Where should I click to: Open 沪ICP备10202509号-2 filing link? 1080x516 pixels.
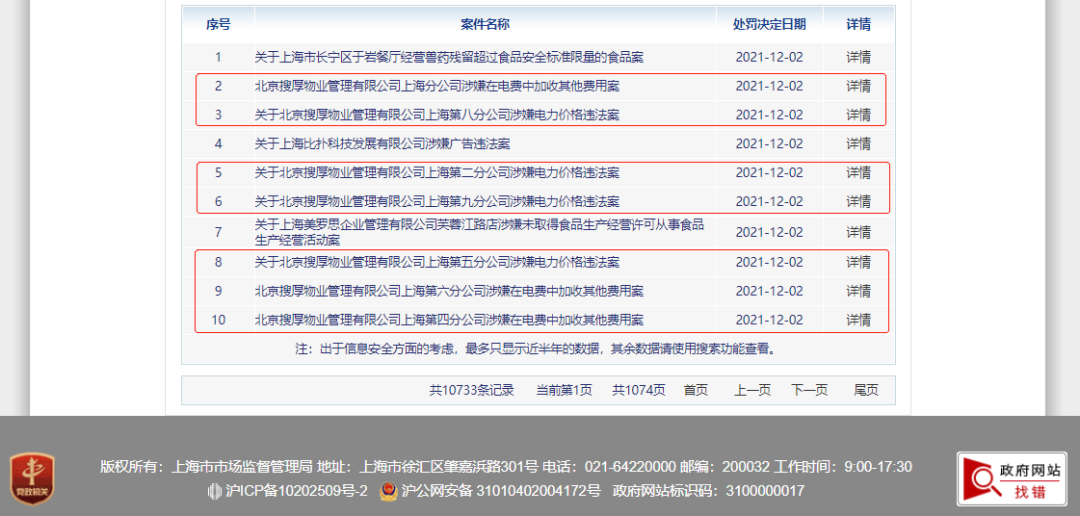click(296, 491)
